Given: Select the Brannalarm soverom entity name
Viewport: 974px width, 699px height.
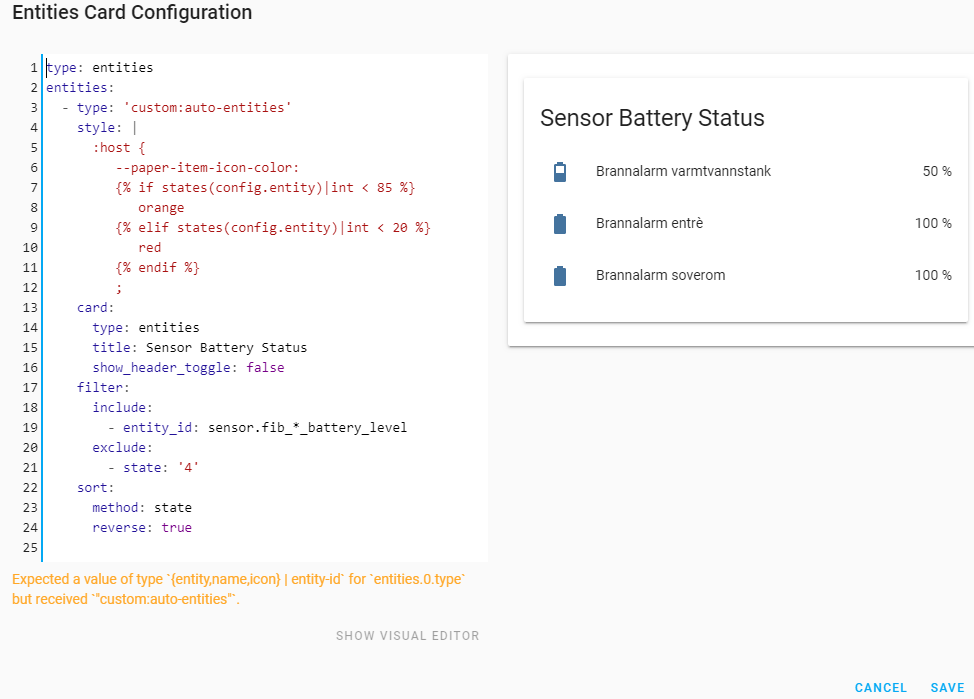Looking at the screenshot, I should click(660, 275).
